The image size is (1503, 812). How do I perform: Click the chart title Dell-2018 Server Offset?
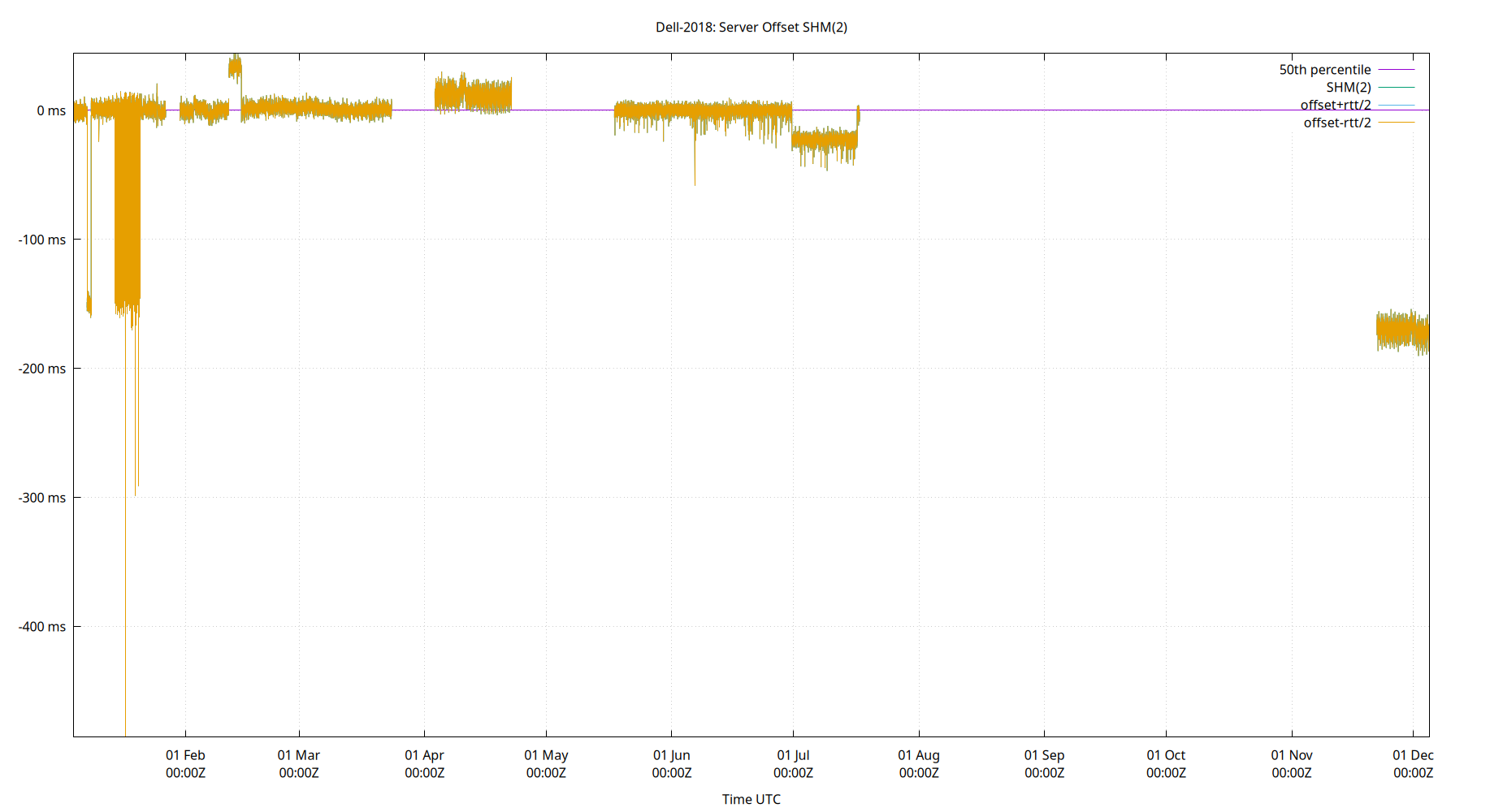pyautogui.click(x=751, y=27)
